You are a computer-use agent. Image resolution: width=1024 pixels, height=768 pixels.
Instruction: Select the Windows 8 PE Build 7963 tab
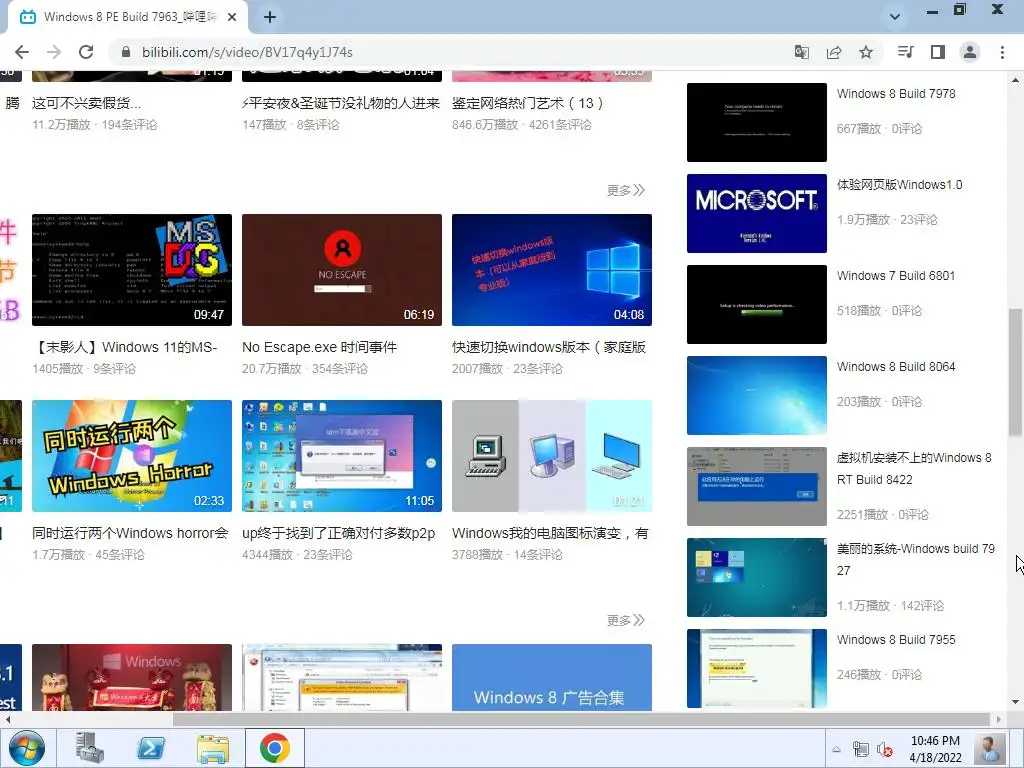[127, 17]
